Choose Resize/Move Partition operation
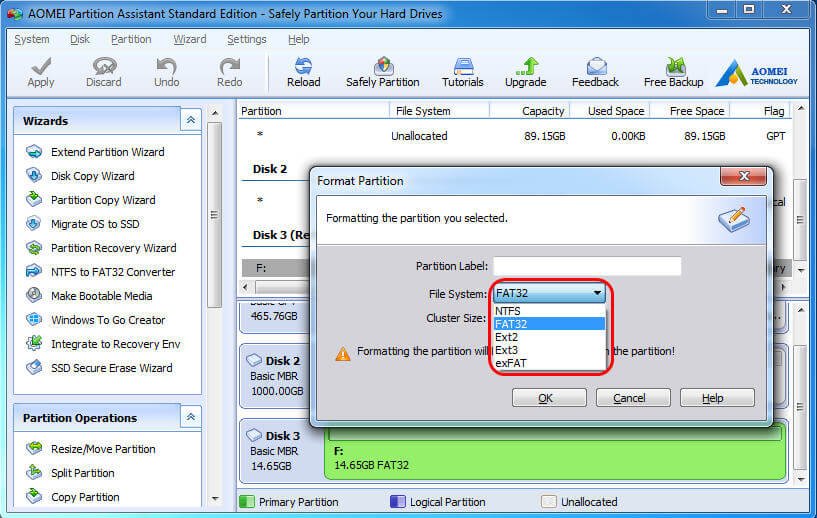 tap(103, 449)
